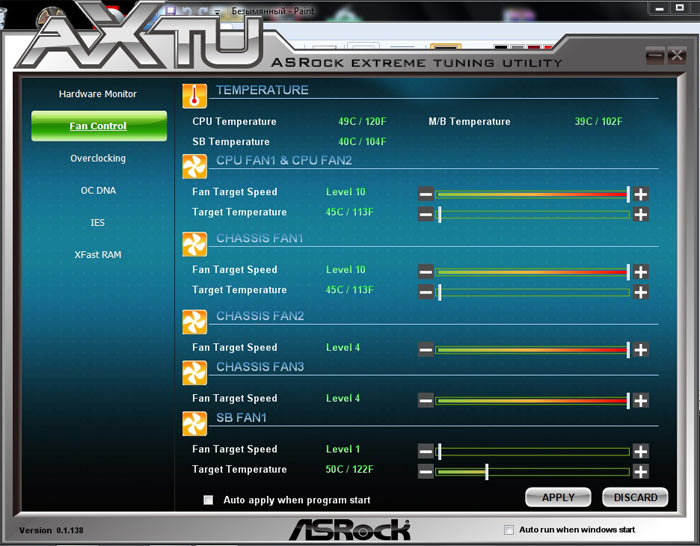Go to the IES section
Image resolution: width=700 pixels, height=546 pixels.
point(98,222)
